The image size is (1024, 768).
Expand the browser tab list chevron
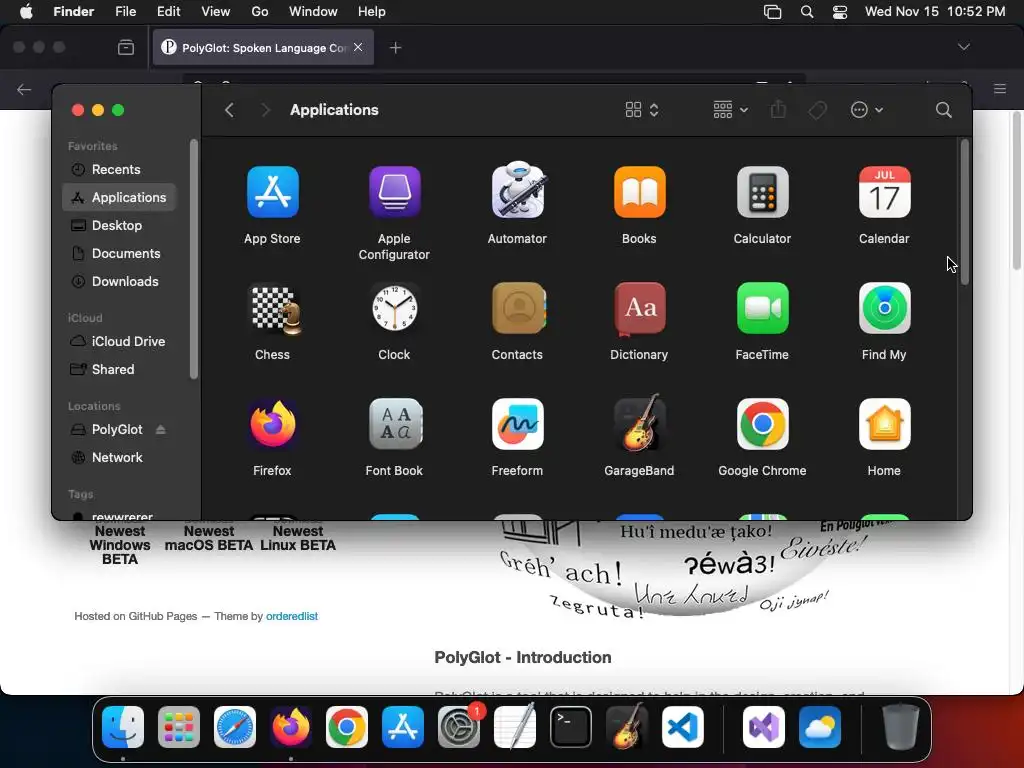[963, 47]
